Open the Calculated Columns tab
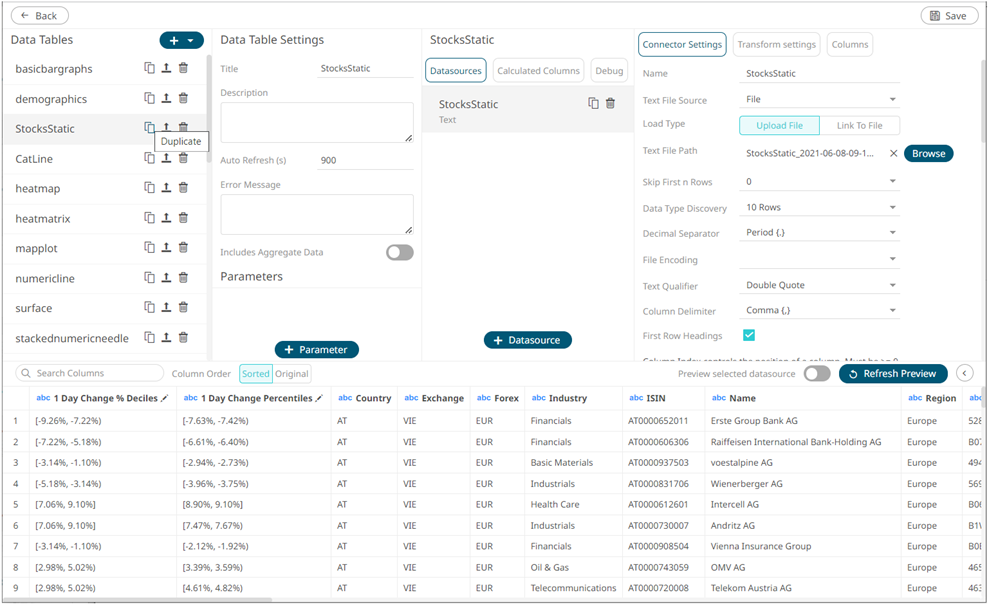The height and width of the screenshot is (604, 989). pyautogui.click(x=538, y=71)
